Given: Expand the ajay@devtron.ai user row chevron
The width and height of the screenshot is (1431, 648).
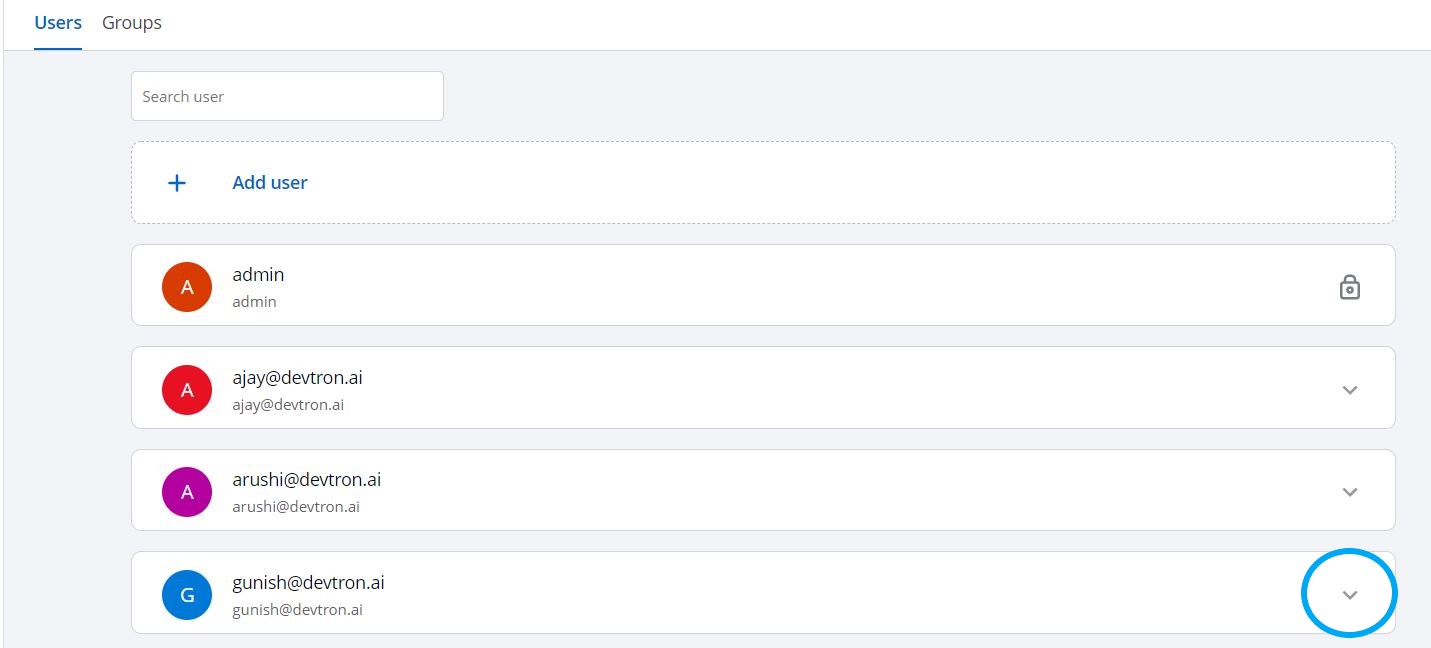Looking at the screenshot, I should pos(1349,390).
